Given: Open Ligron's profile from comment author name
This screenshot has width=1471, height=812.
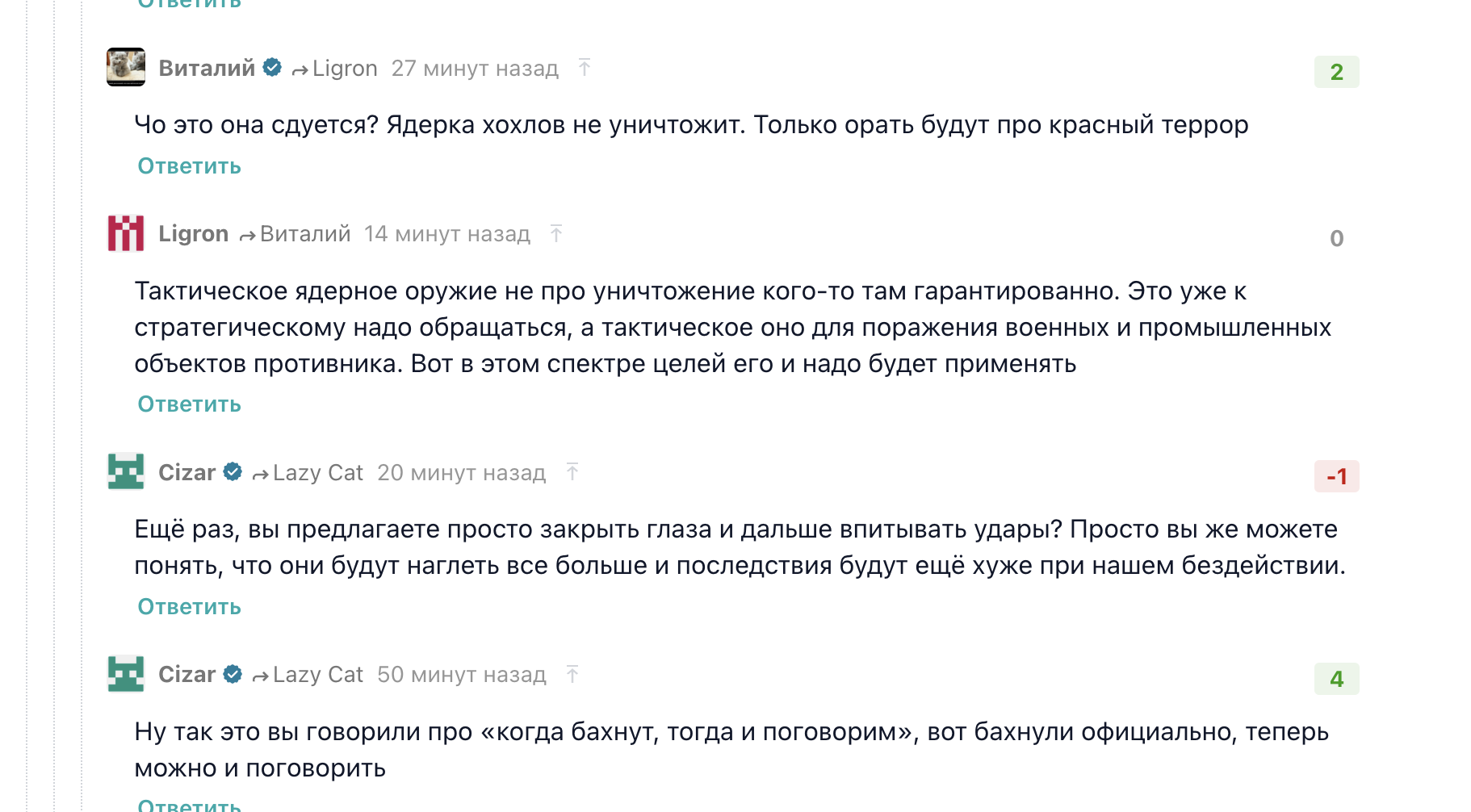Looking at the screenshot, I should coord(193,234).
